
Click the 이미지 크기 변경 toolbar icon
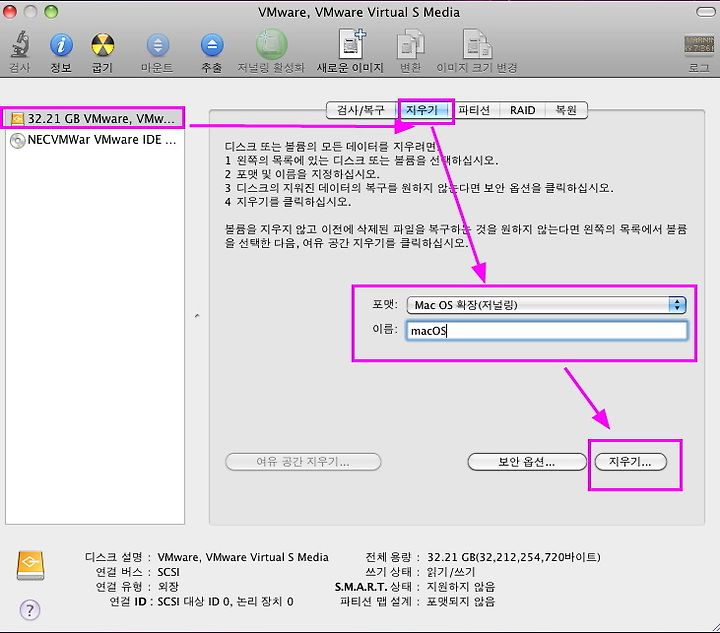[x=477, y=51]
